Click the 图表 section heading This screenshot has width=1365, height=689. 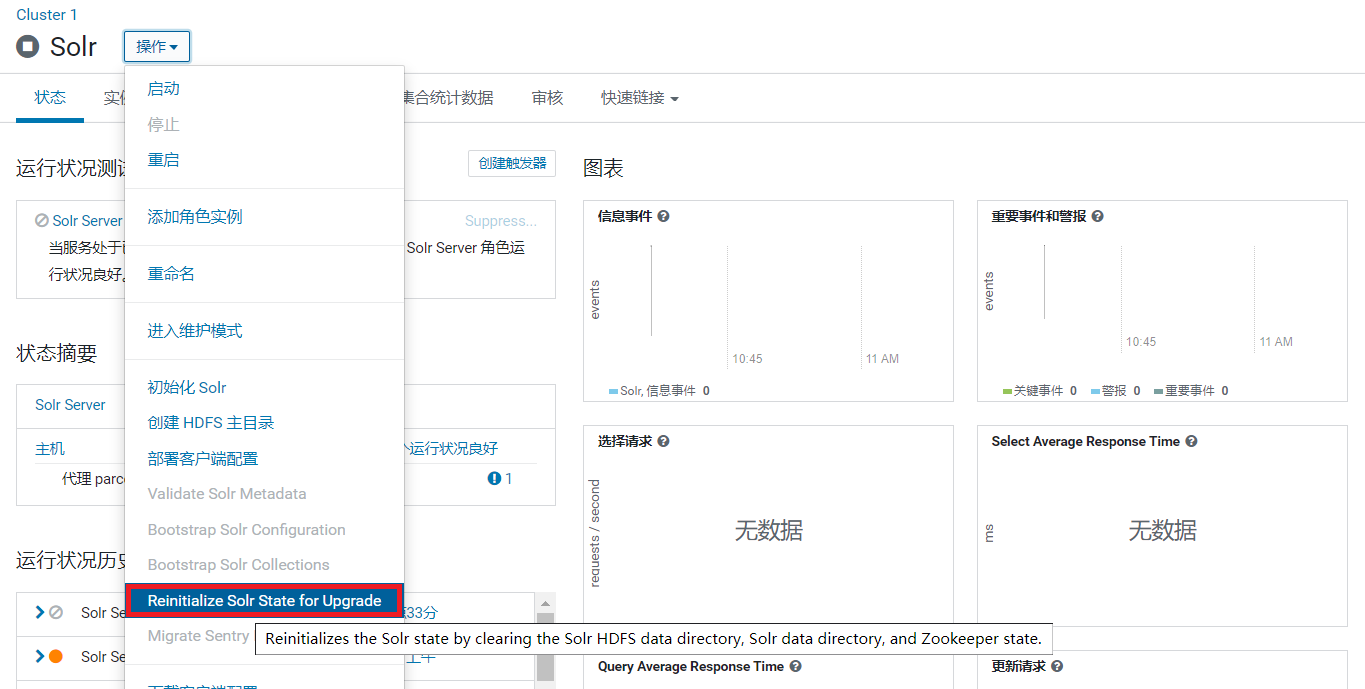point(604,168)
